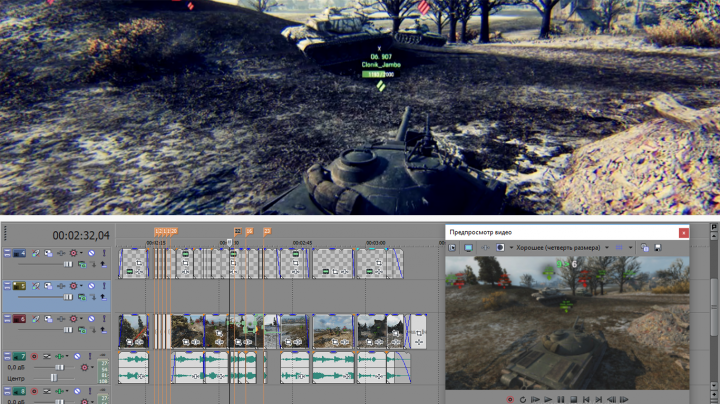Click make compositing parent arrow on track 5

tap(103, 297)
